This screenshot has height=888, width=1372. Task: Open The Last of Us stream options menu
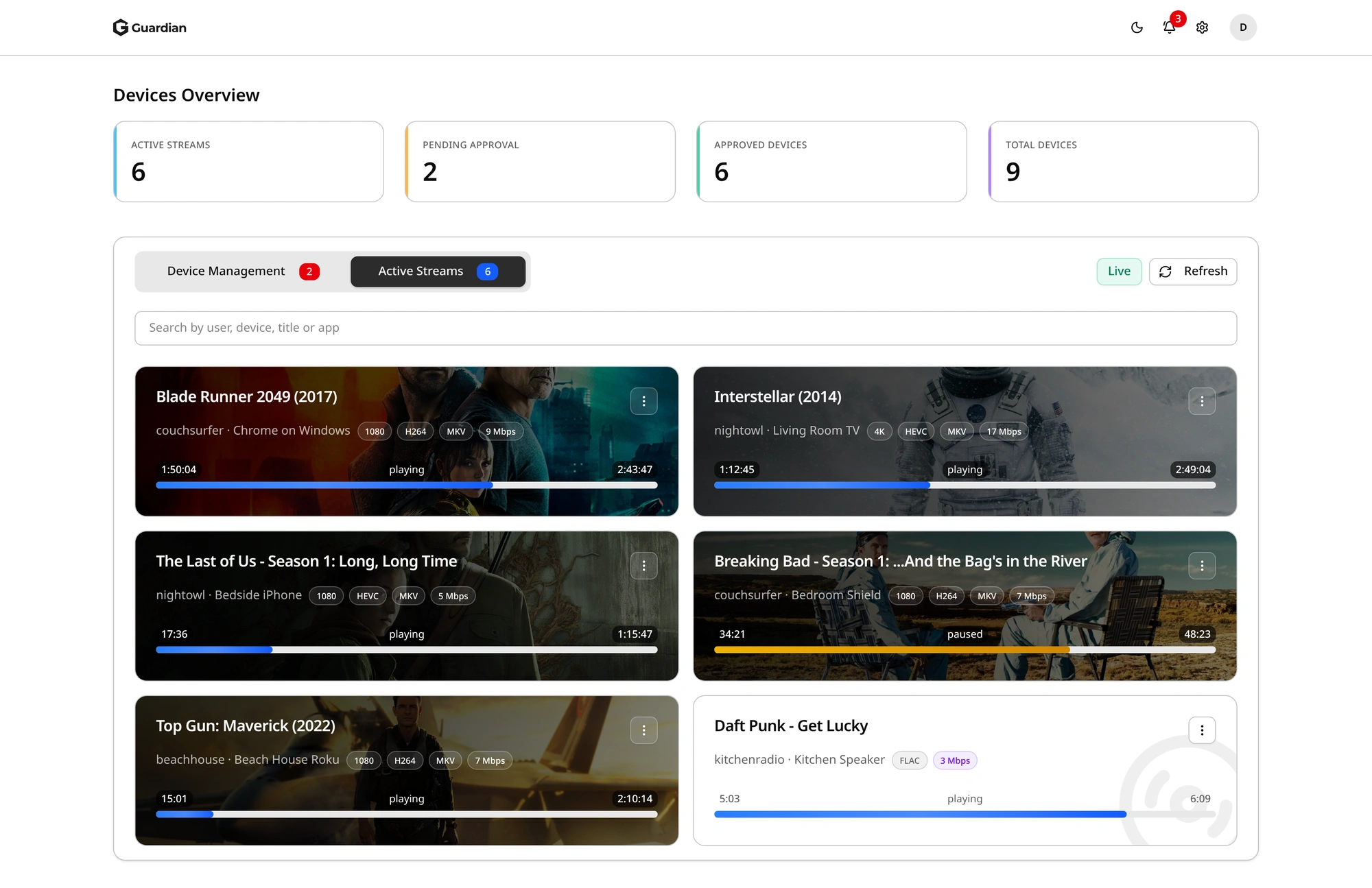(643, 566)
